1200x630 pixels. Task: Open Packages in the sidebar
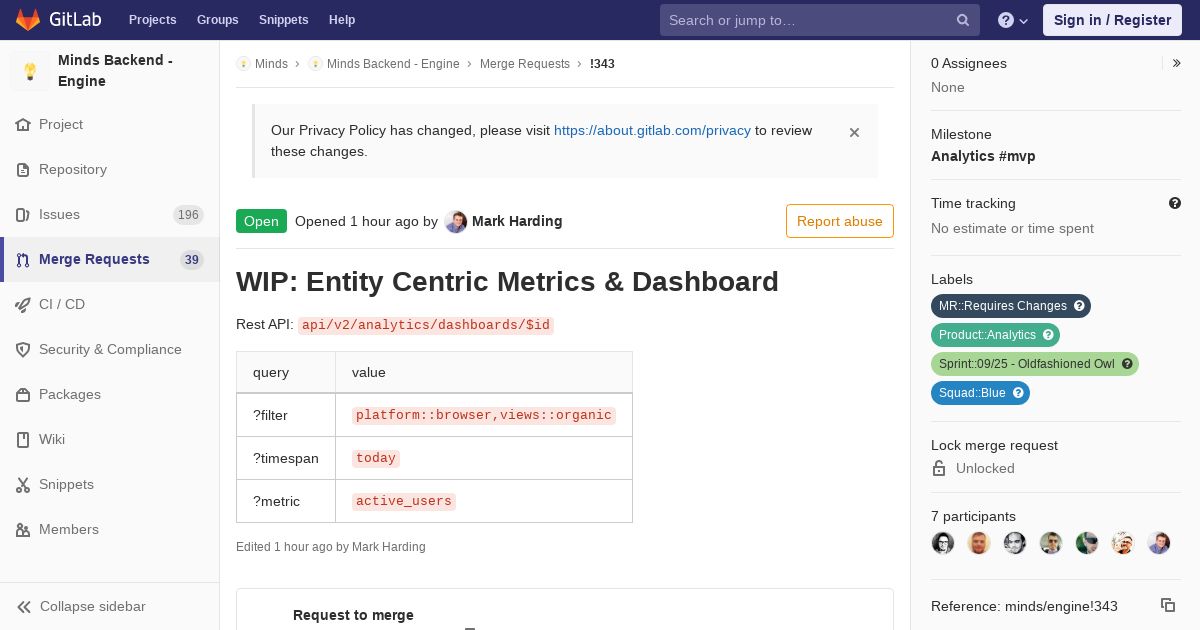coord(110,394)
